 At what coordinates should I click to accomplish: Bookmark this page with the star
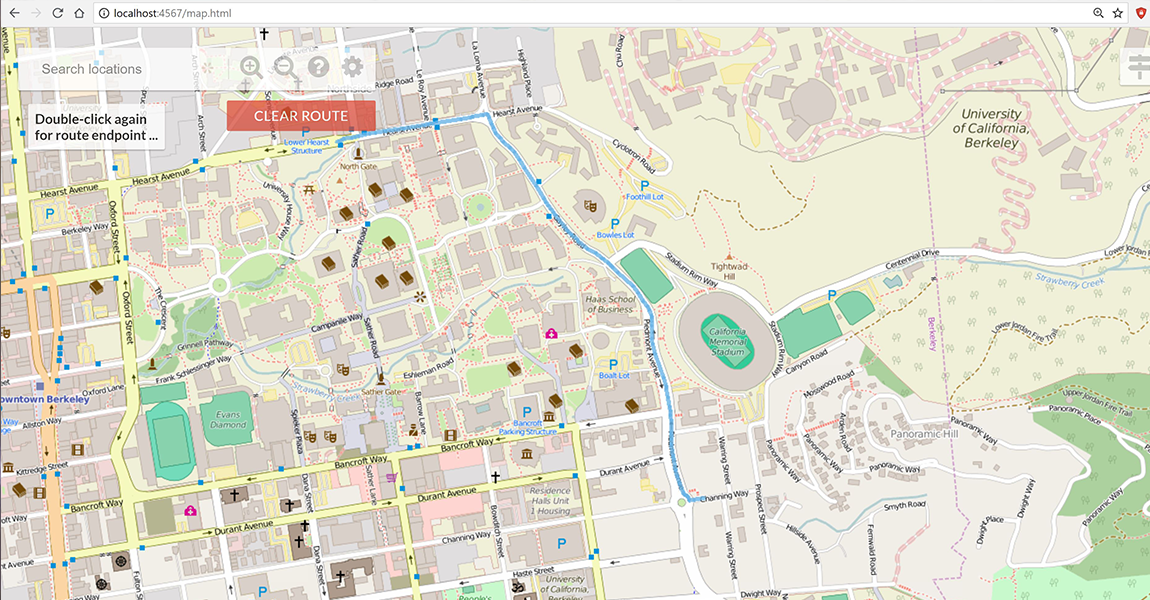[x=1118, y=13]
